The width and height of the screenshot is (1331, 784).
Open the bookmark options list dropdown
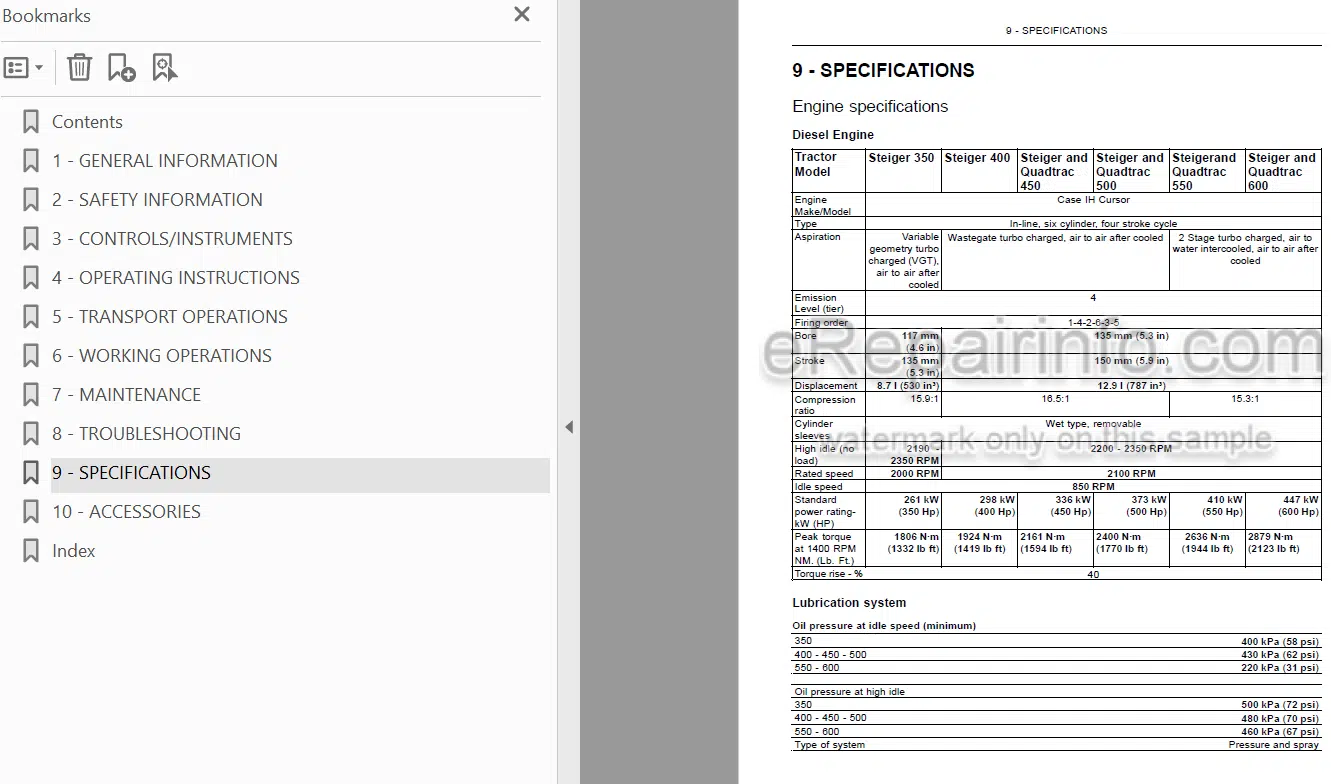pyautogui.click(x=24, y=68)
